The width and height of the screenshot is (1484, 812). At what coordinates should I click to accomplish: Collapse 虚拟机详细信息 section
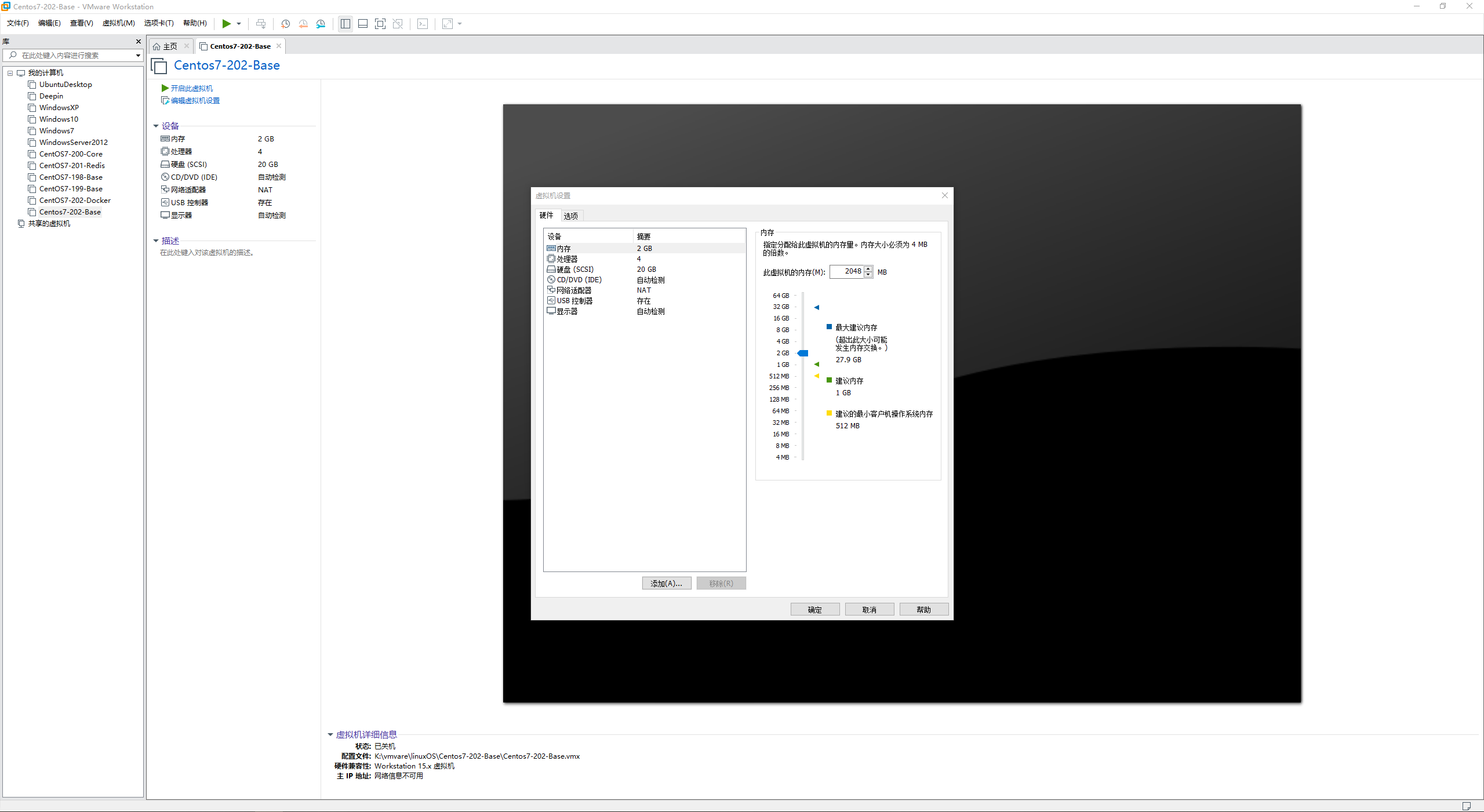(330, 734)
